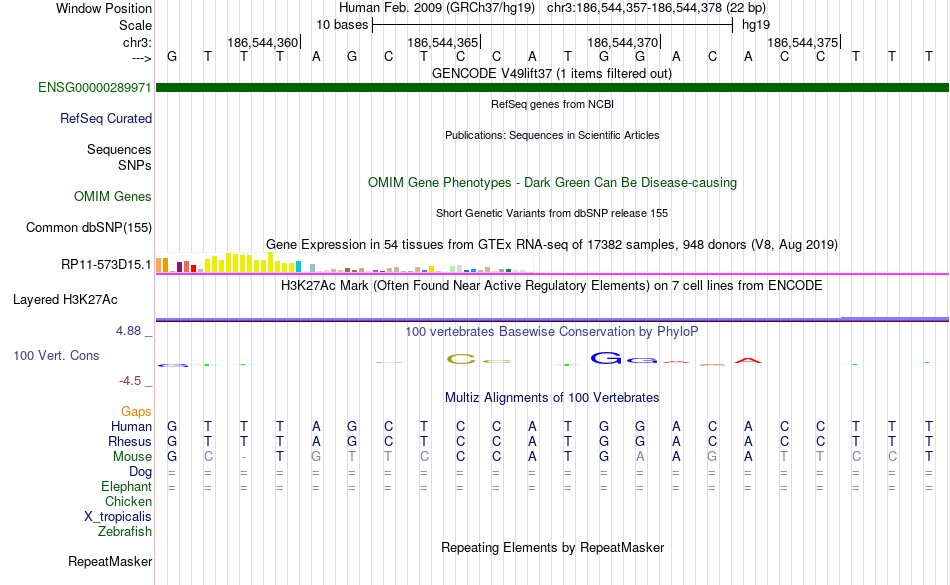
Task: Click the large blue G PhyloP logo letter
Action: point(606,358)
